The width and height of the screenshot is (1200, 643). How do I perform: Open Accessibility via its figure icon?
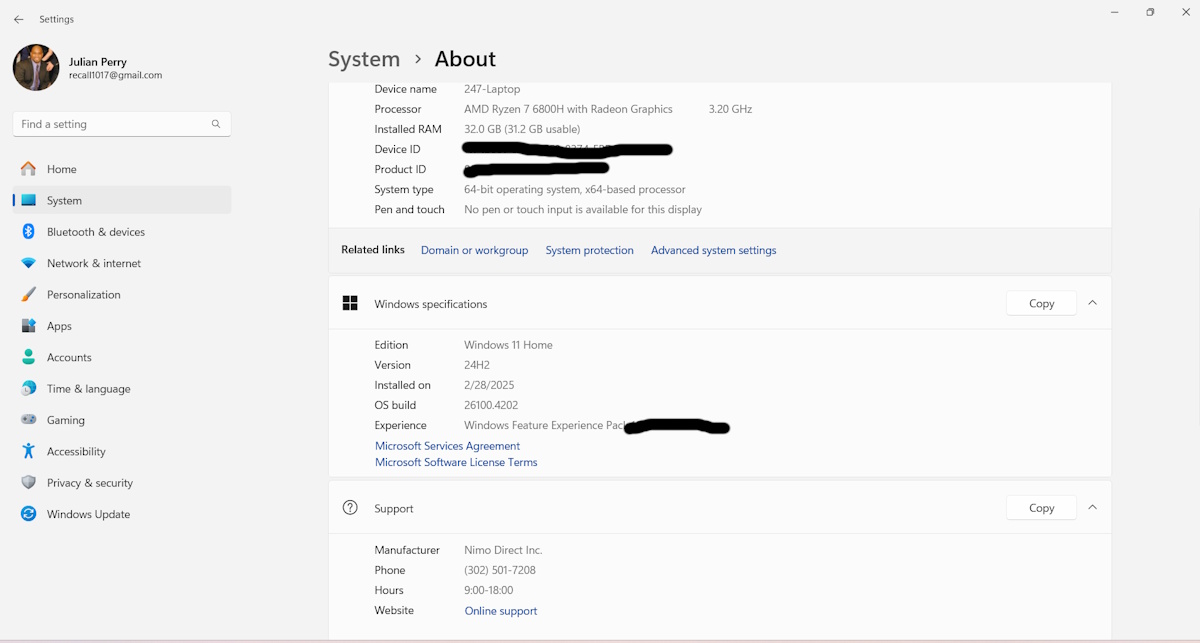[28, 451]
